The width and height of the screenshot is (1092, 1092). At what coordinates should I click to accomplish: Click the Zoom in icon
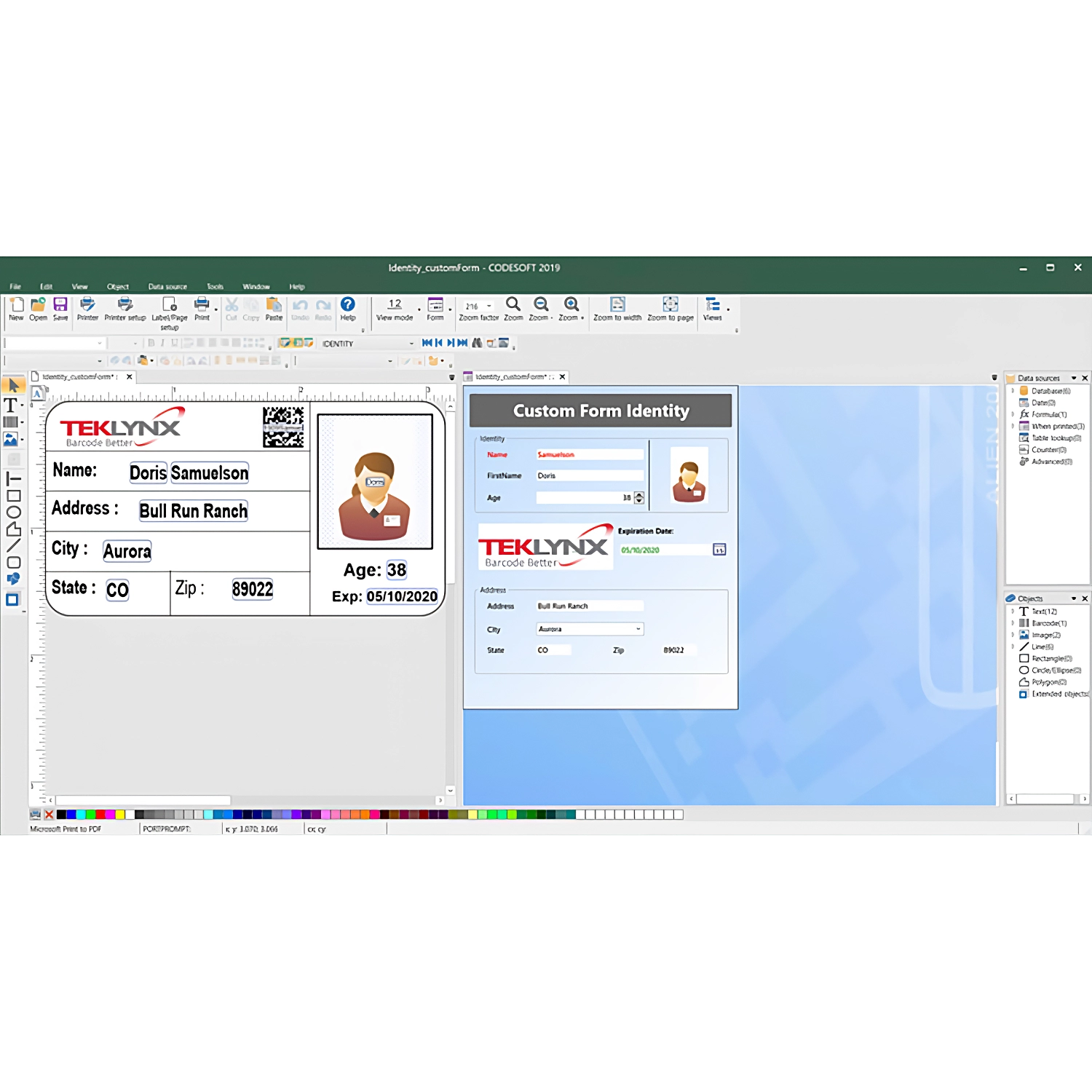(x=571, y=304)
